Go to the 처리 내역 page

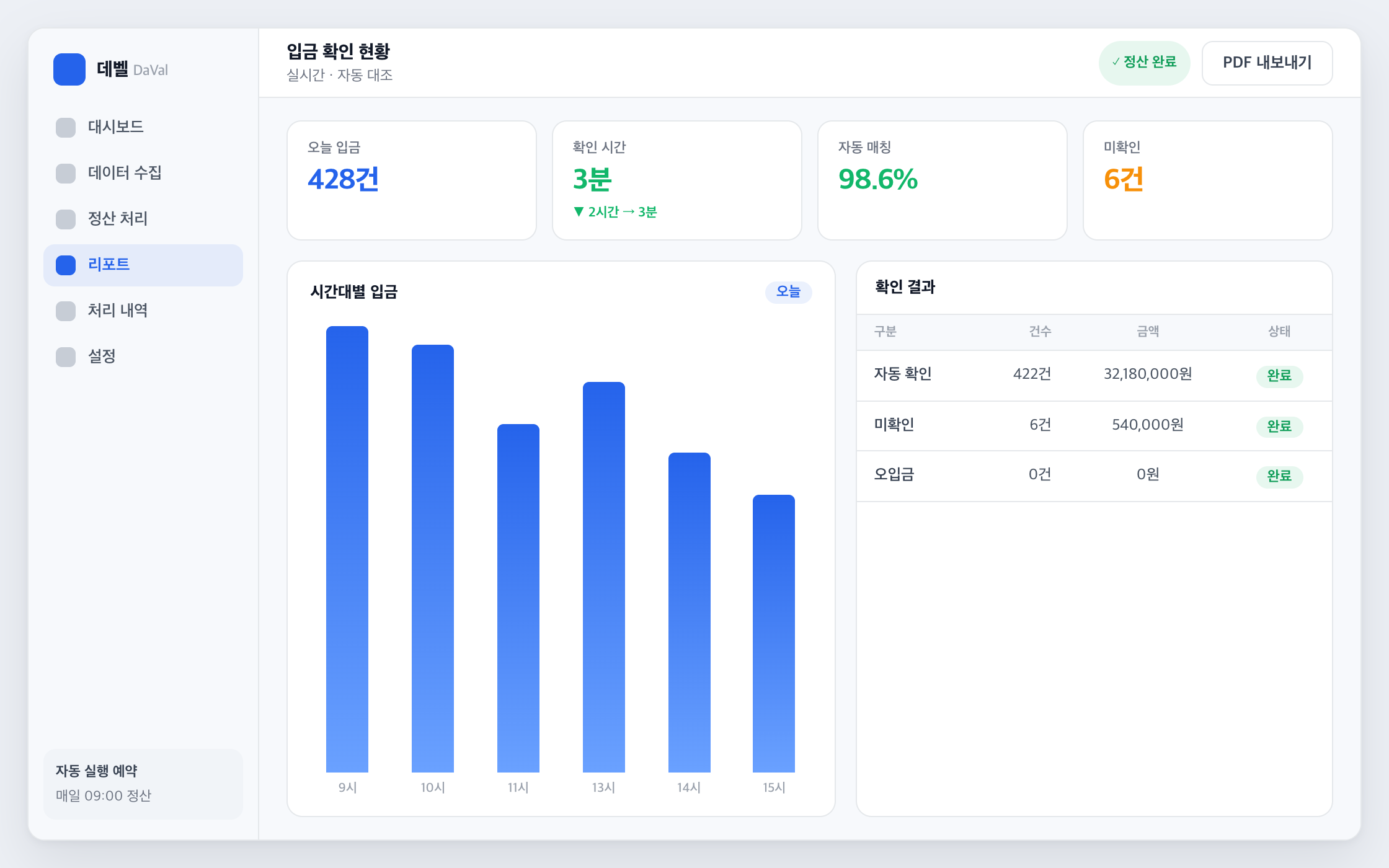pos(143,311)
